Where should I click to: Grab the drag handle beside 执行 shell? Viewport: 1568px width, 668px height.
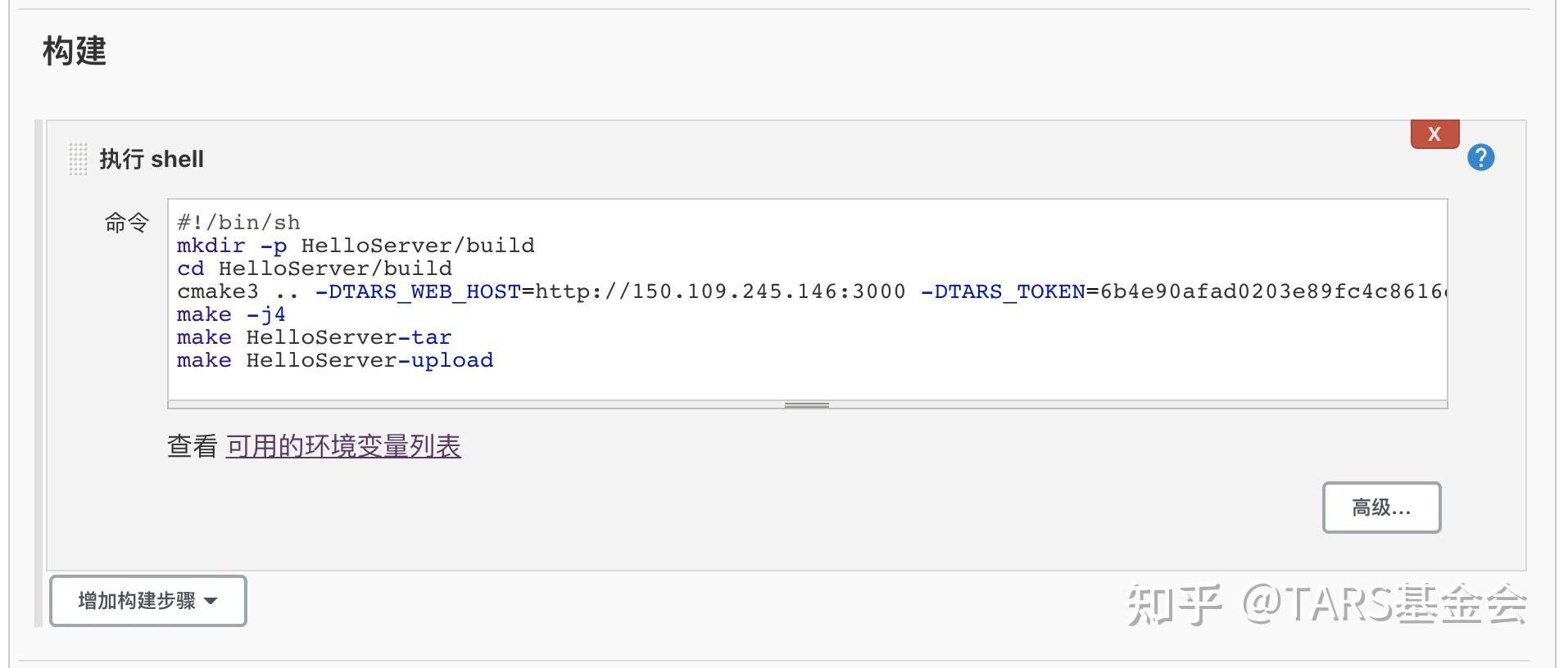click(x=77, y=159)
